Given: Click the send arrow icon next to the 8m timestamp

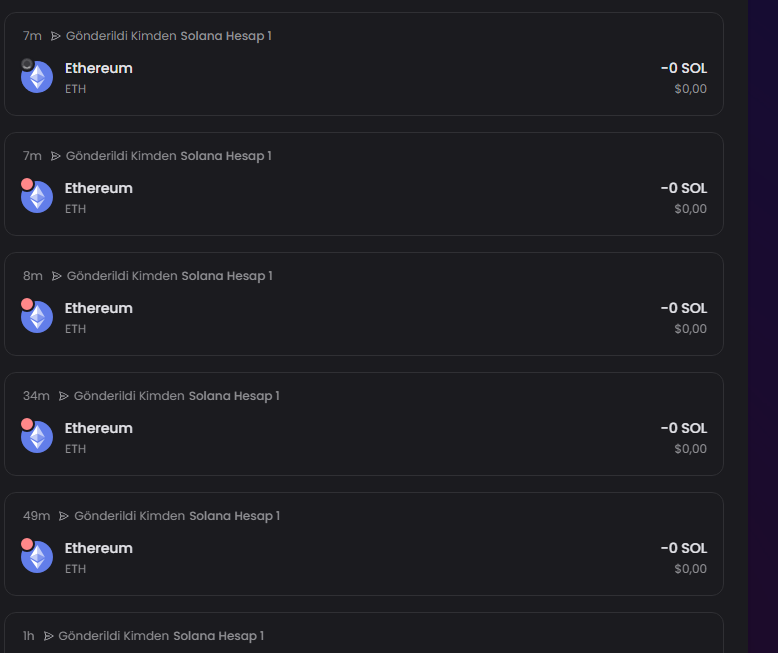Looking at the screenshot, I should (x=57, y=276).
